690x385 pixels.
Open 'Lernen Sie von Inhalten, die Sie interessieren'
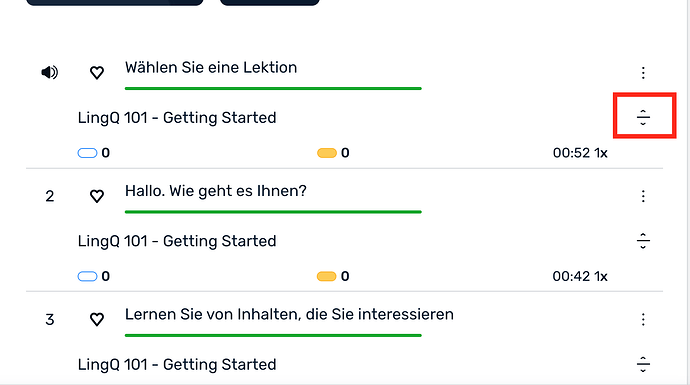(x=289, y=314)
